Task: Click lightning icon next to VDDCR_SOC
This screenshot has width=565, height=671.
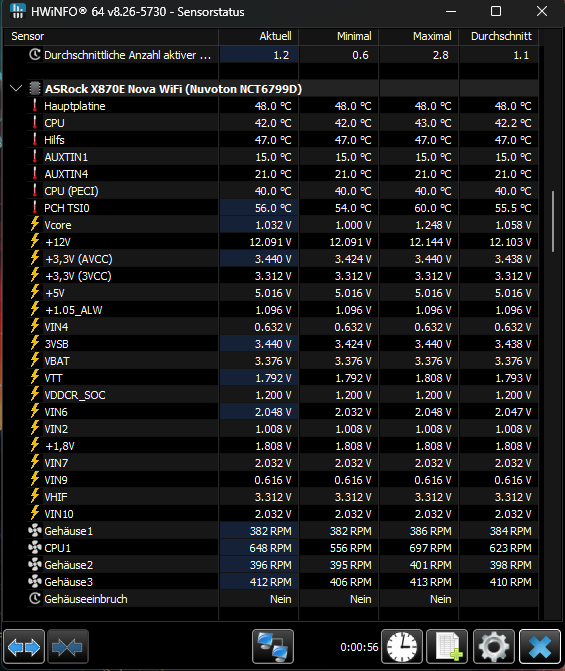Action: click(x=35, y=394)
